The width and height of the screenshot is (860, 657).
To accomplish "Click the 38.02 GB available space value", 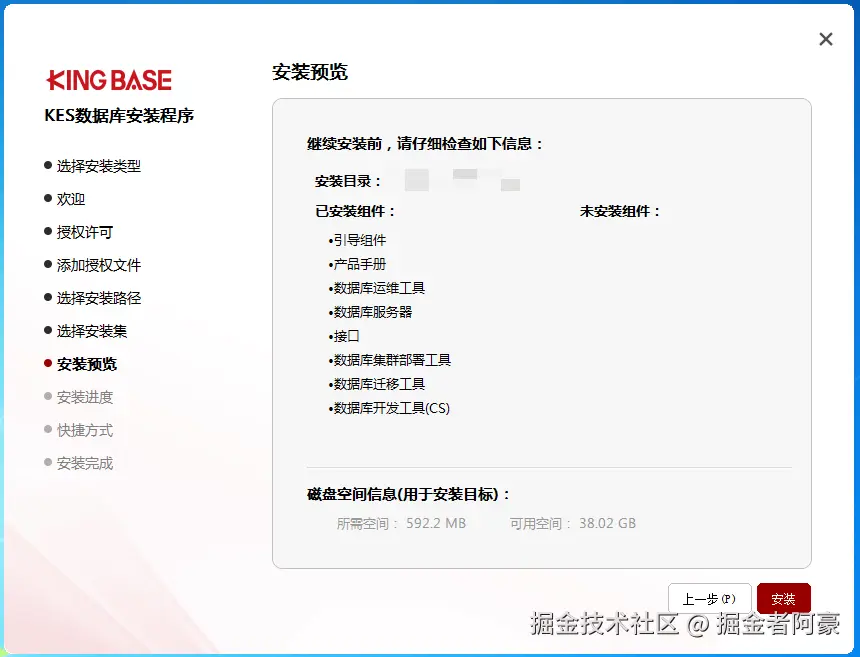I will [608, 523].
